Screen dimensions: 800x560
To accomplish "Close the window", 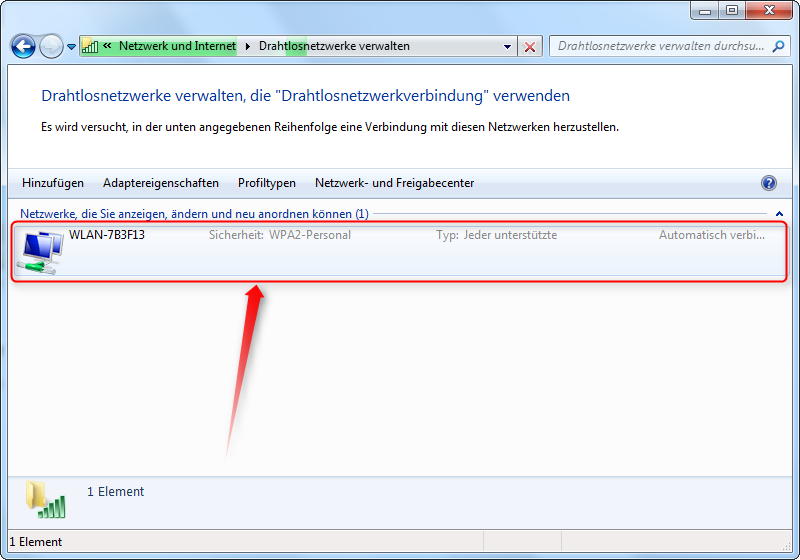I will [769, 10].
